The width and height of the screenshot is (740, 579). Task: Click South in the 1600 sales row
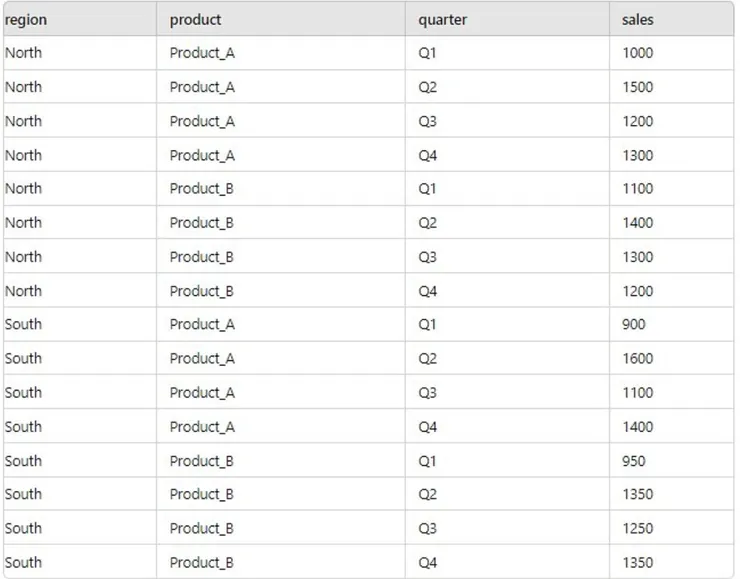point(24,358)
